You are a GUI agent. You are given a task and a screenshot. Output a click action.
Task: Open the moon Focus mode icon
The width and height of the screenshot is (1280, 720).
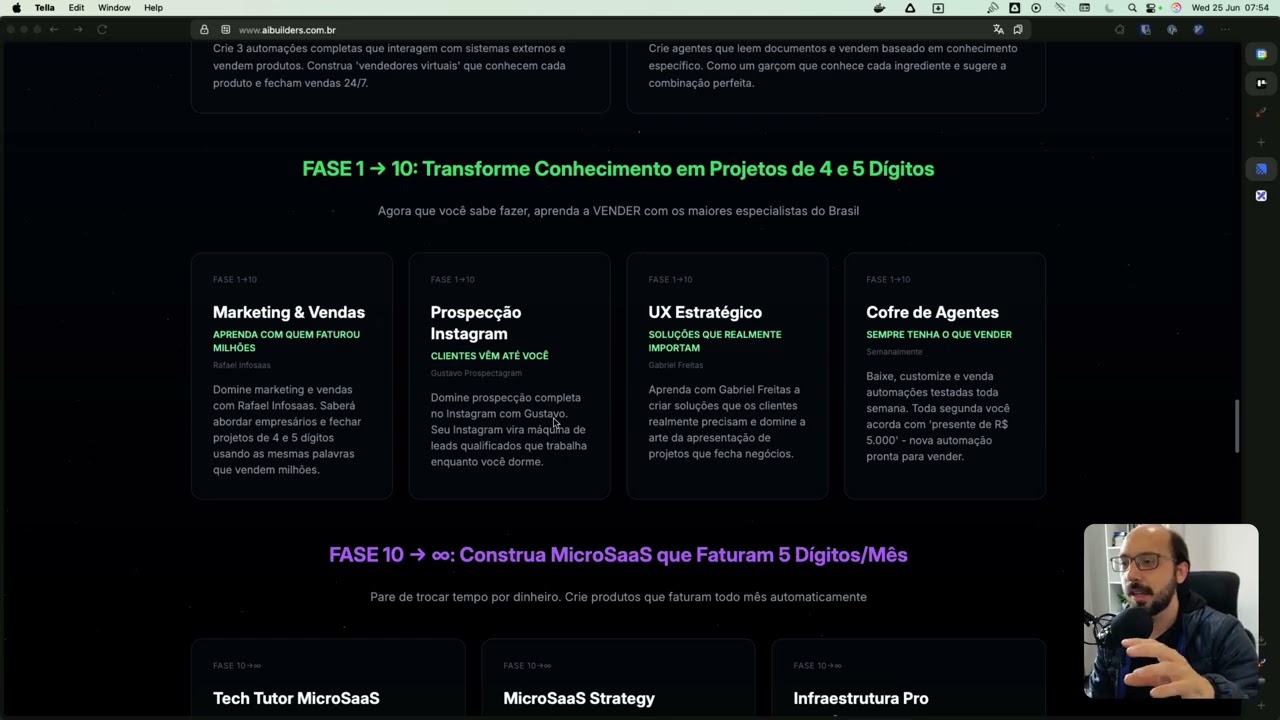click(x=1109, y=8)
